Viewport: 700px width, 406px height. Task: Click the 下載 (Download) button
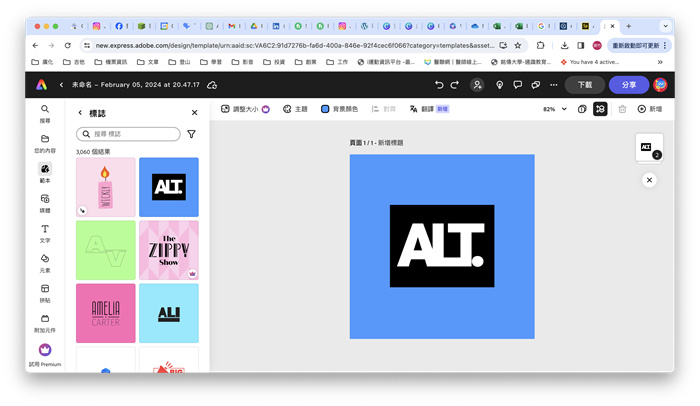point(585,85)
